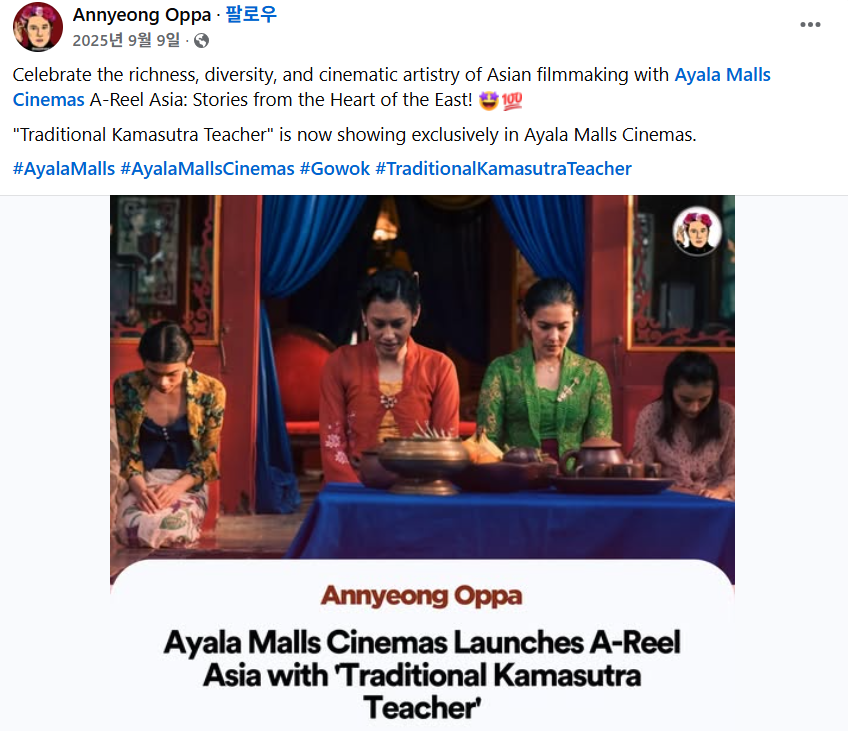Open the #AyalaMallsCinemas hashtag
This screenshot has width=848, height=731.
tap(207, 169)
